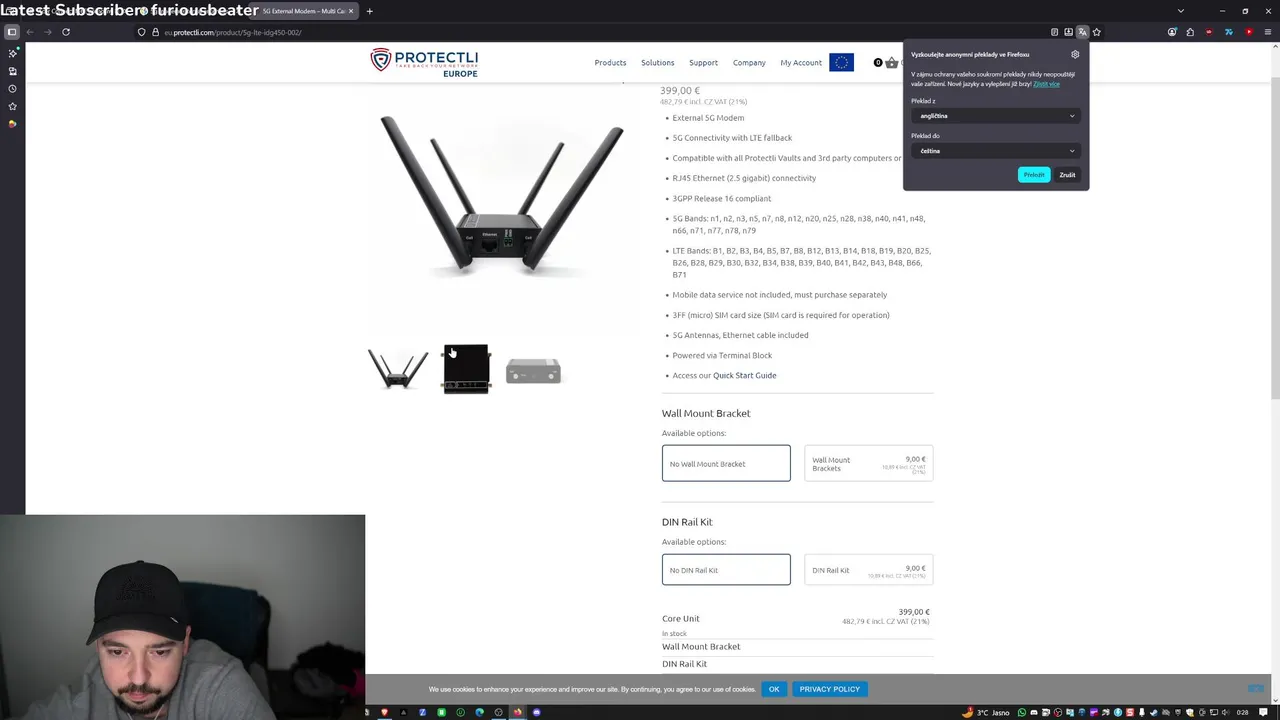Screen dimensions: 1280x720
Task: Open a new browser tab
Action: (369, 11)
